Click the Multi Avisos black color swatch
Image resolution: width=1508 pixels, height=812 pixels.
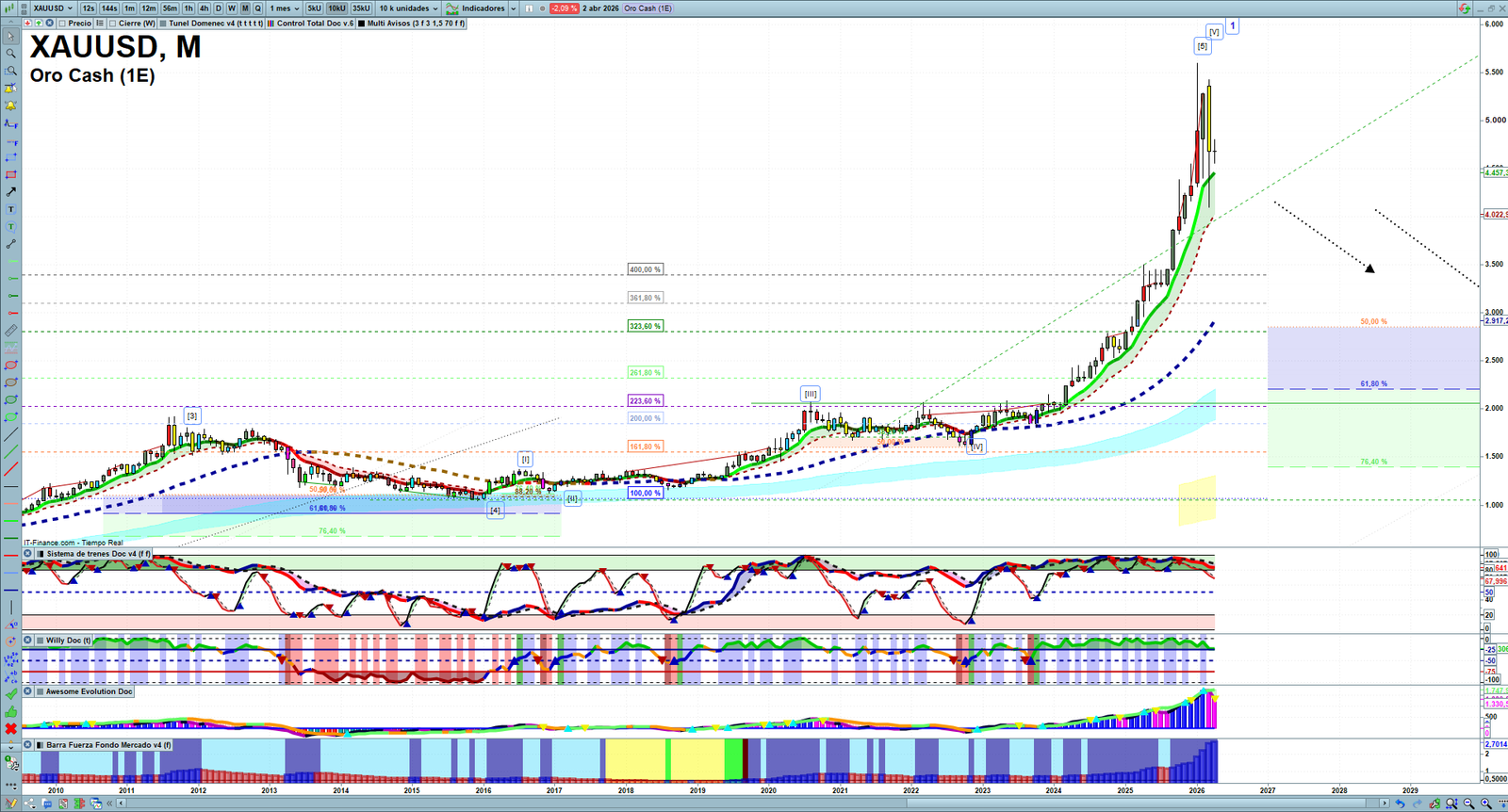tap(362, 24)
